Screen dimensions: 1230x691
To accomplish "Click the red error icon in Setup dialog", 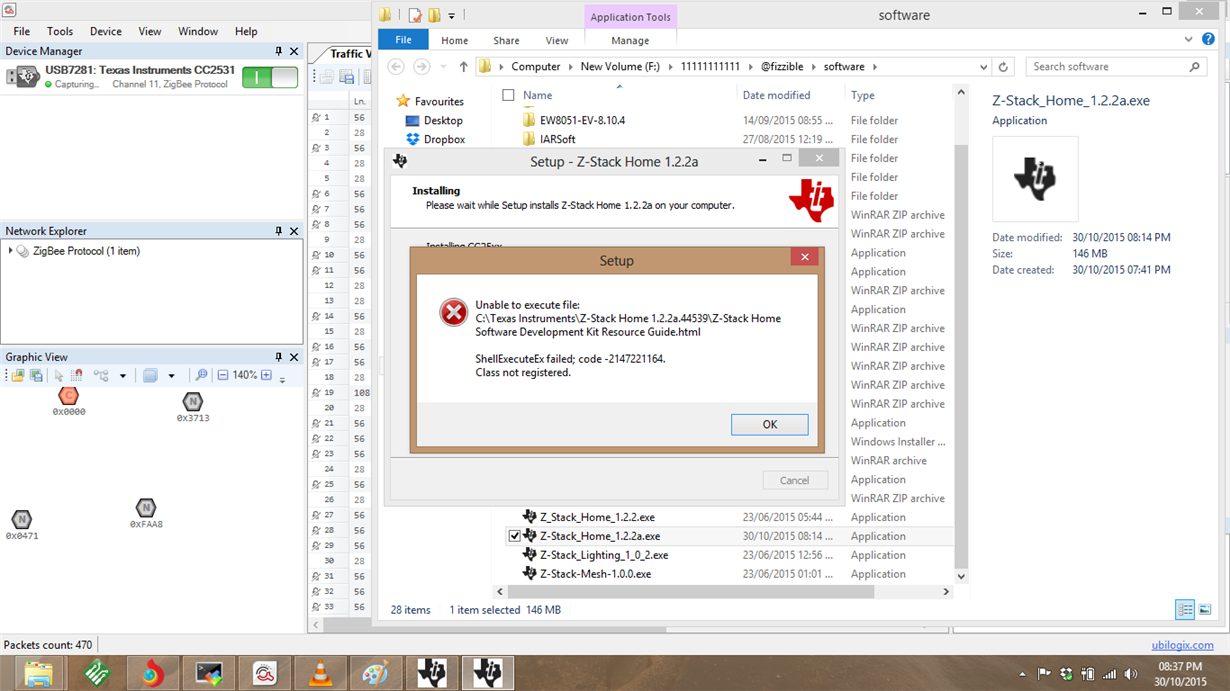I will [x=453, y=312].
